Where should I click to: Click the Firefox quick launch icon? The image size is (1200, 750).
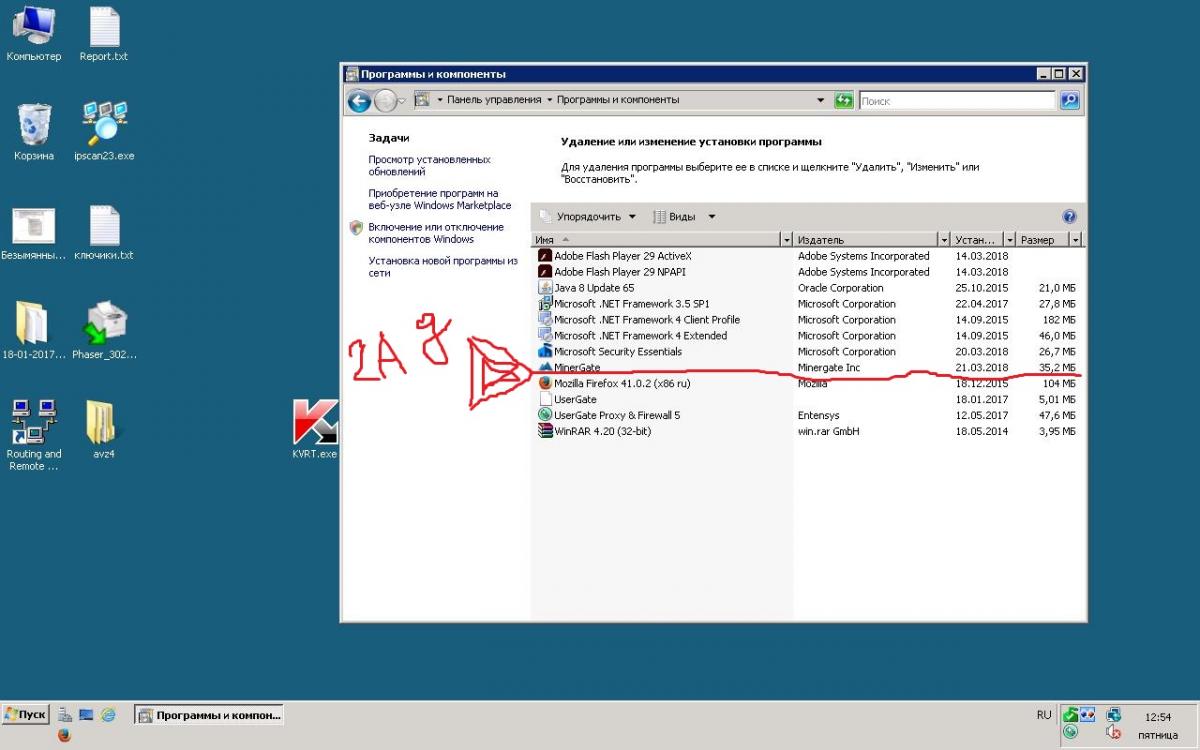64,735
